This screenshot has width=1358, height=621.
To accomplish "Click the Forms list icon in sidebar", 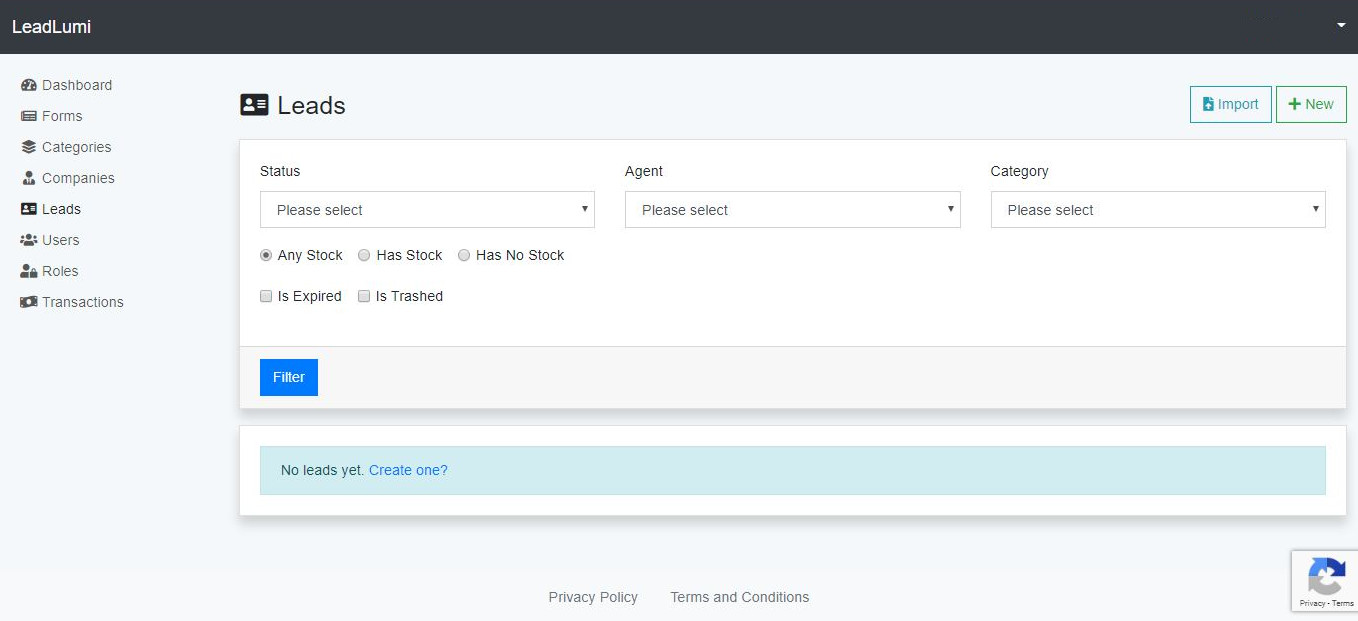I will pyautogui.click(x=28, y=116).
